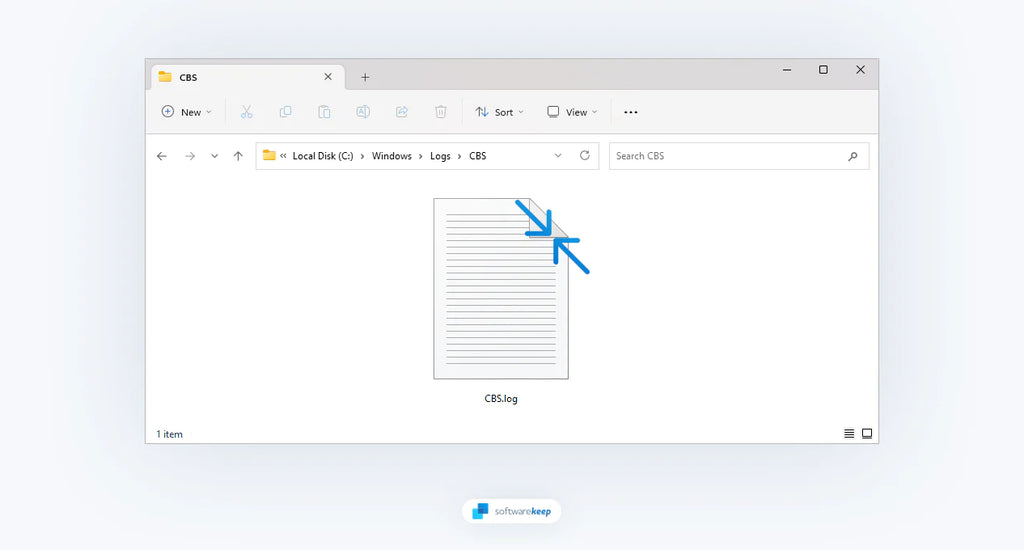Viewport: 1024px width, 550px height.
Task: Open the View layout dropdown
Action: point(572,112)
